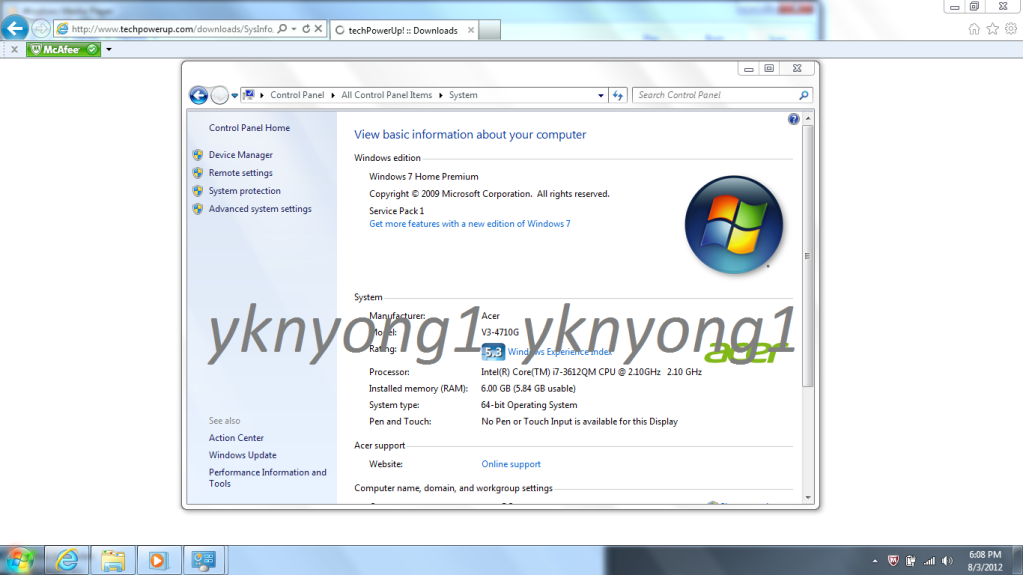The image size is (1023, 575).
Task: Open Favorites star in Internet Explorer
Action: (992, 29)
